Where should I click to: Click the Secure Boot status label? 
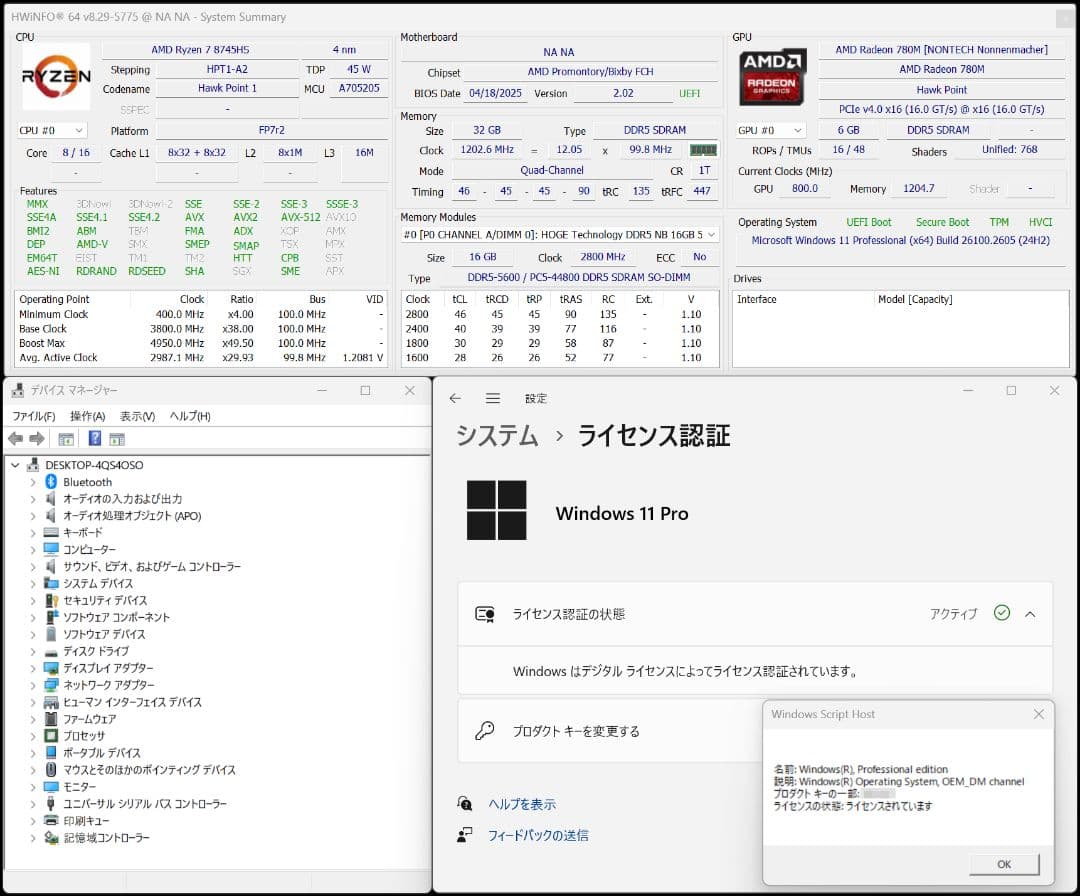click(942, 222)
